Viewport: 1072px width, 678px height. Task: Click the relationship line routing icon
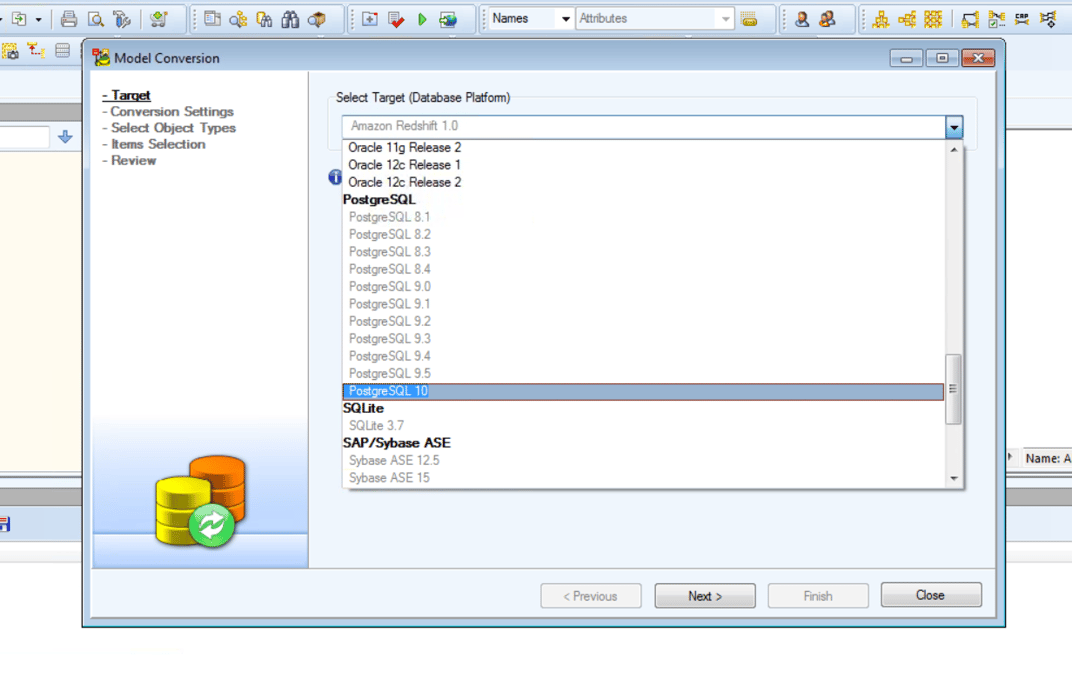[969, 19]
